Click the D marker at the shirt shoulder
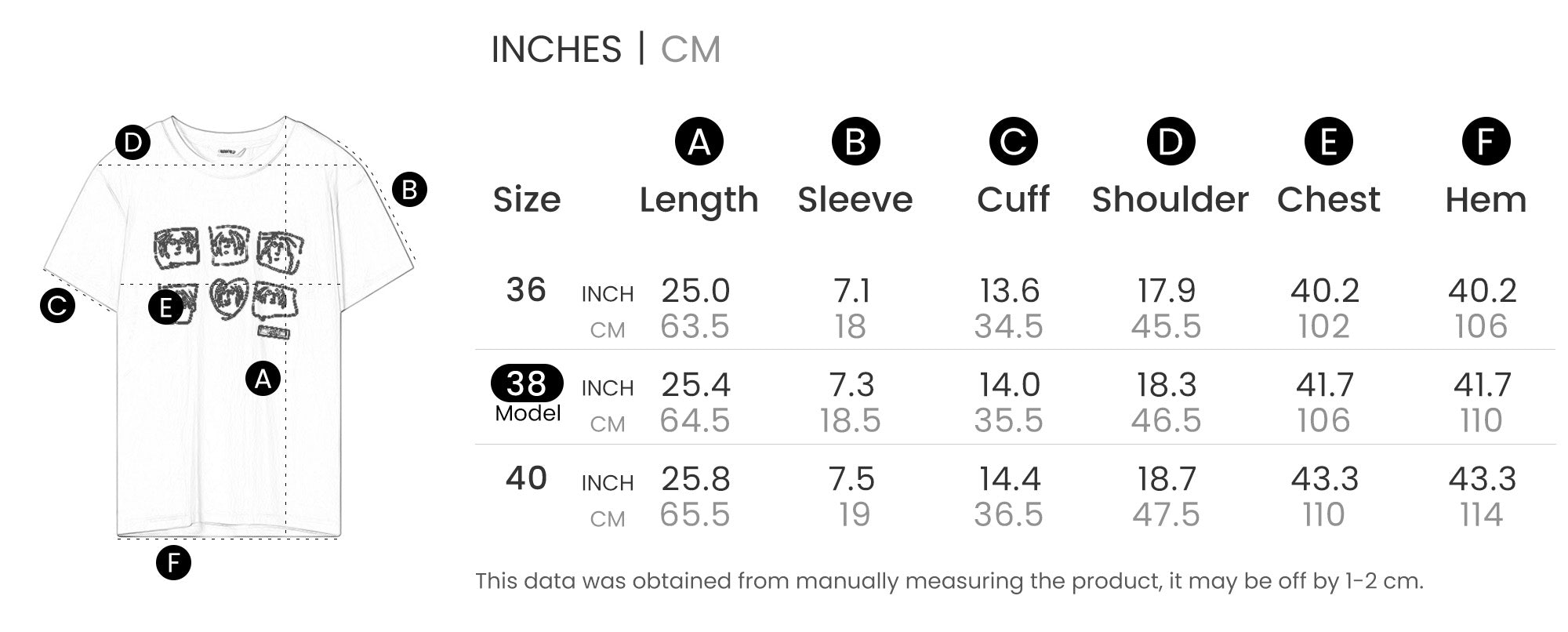The width and height of the screenshot is (1568, 632). pyautogui.click(x=132, y=143)
